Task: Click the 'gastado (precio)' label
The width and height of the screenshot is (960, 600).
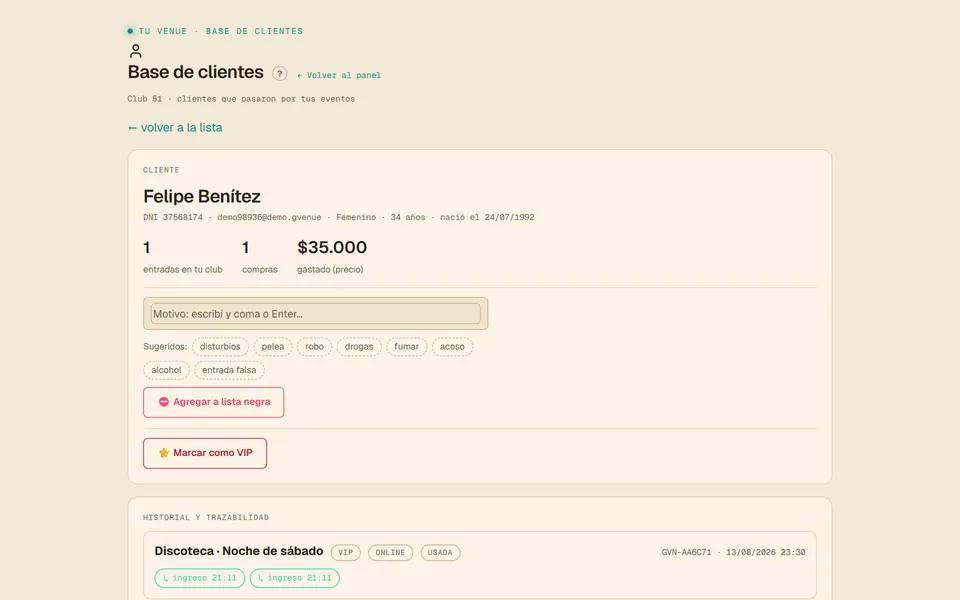Action: tap(330, 269)
